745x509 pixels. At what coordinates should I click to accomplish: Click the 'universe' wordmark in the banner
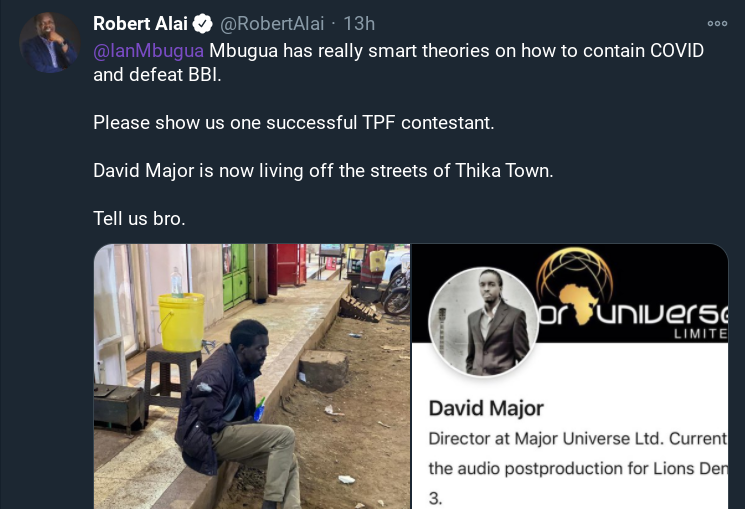(661, 313)
